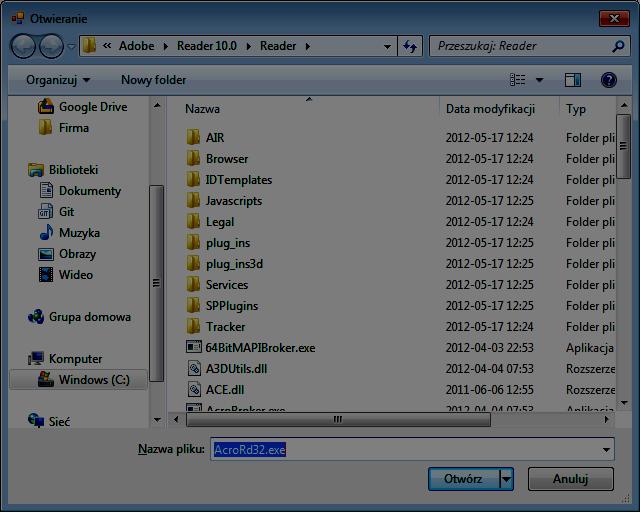Select the Git library
The image size is (640, 512).
56,211
